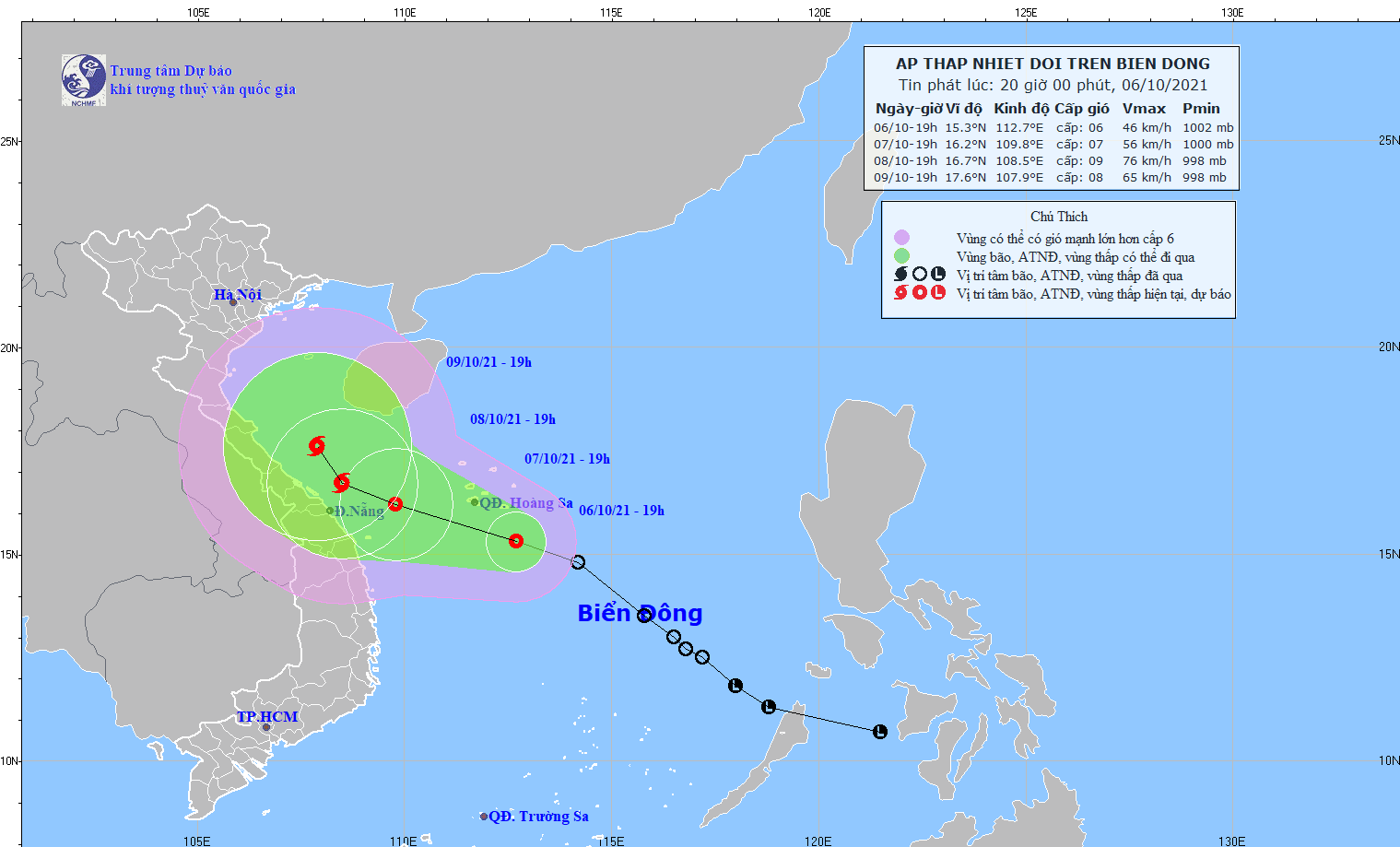This screenshot has height=847, width=1400.
Task: Click the 'khí tượng thuỷ văn quốc gia' text
Action: [x=203, y=89]
